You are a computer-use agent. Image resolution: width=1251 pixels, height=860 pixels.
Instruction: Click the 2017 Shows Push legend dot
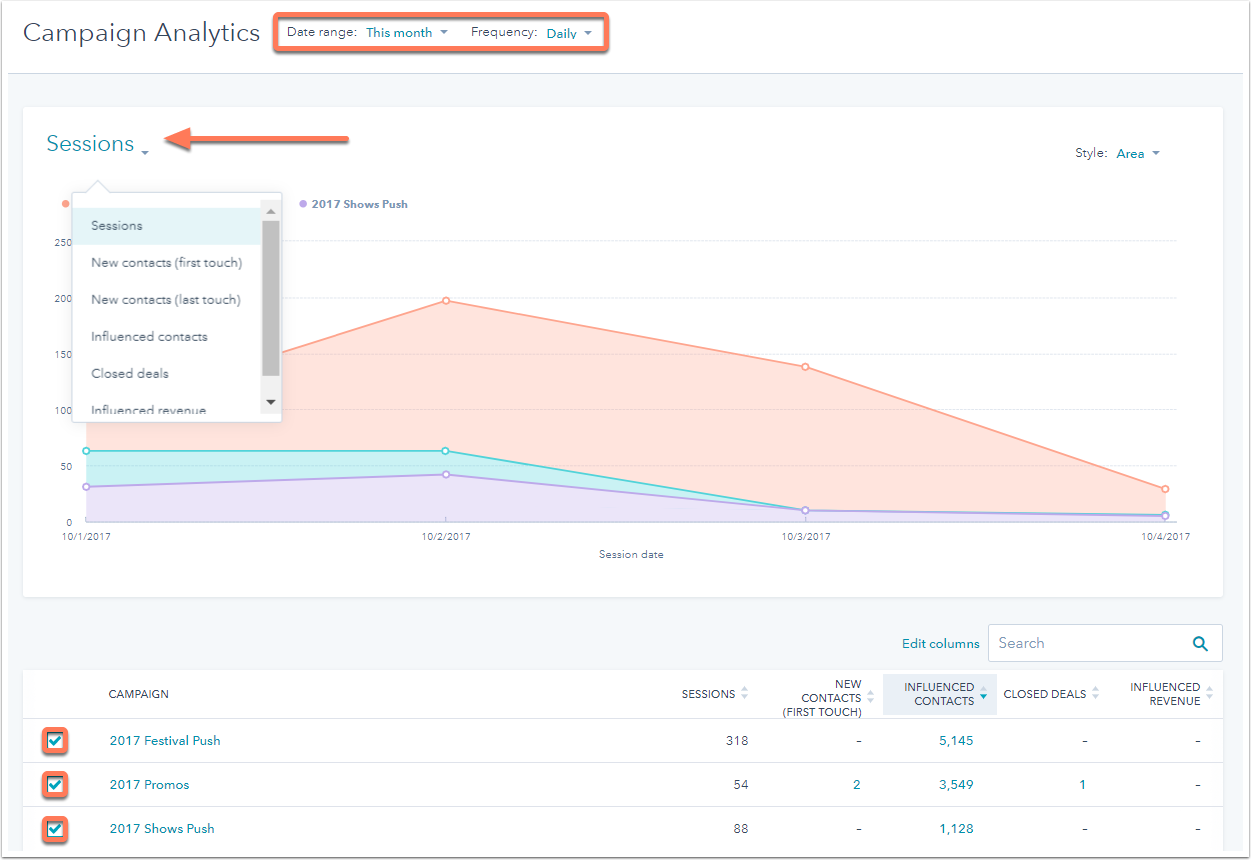[303, 204]
